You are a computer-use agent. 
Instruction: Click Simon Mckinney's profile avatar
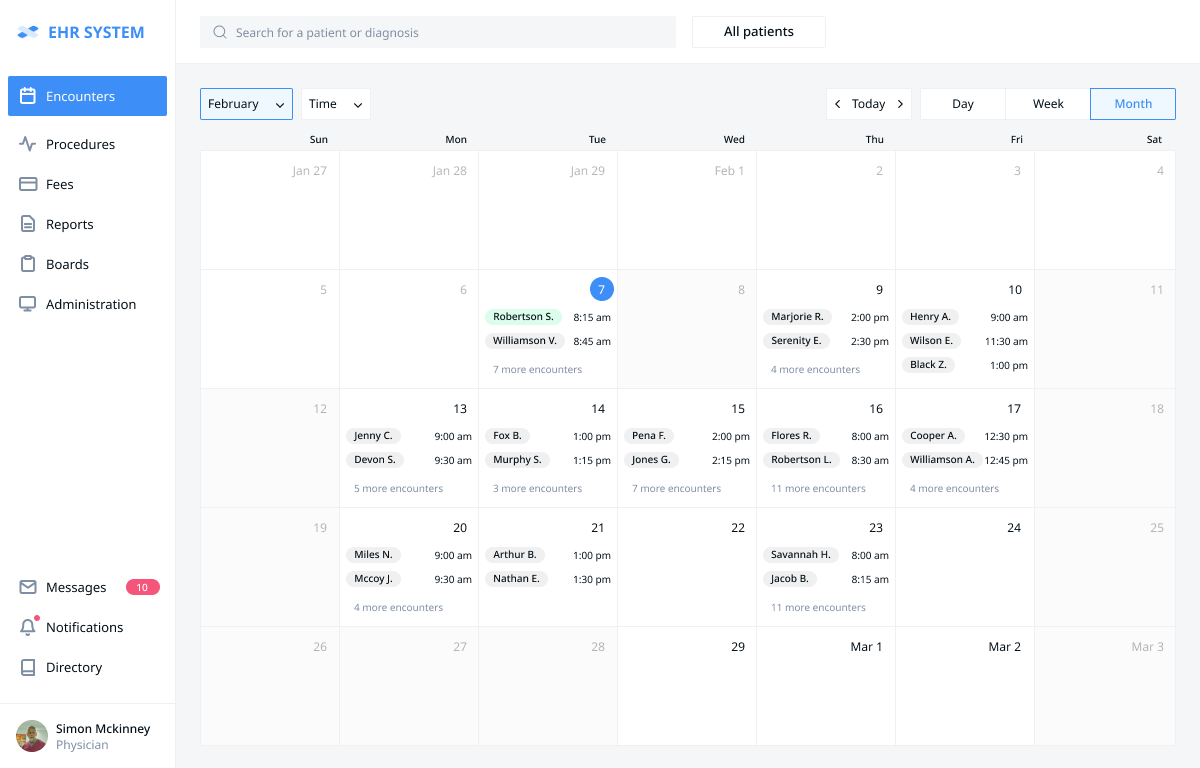pos(32,736)
